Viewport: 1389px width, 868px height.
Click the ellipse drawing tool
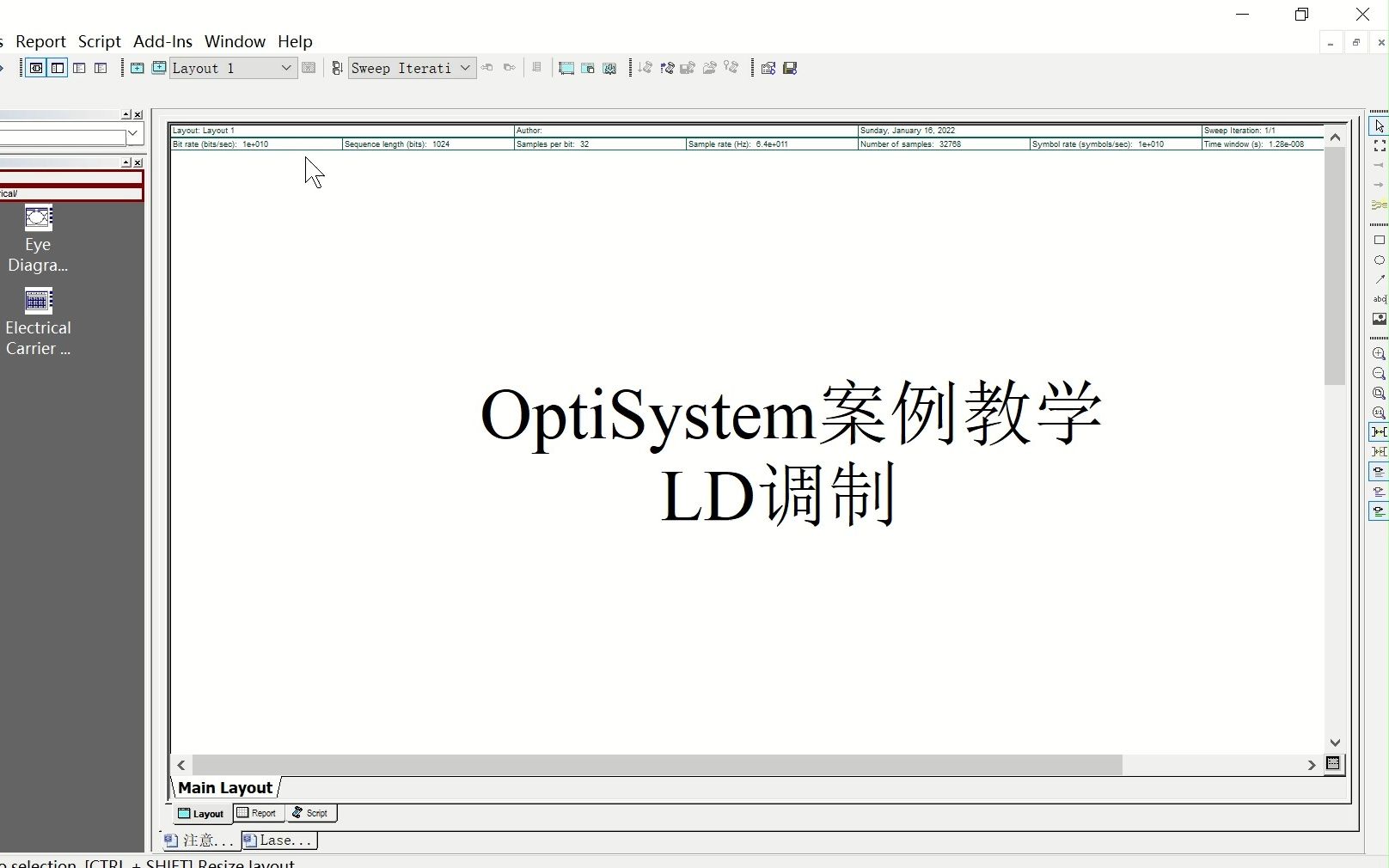point(1380,261)
